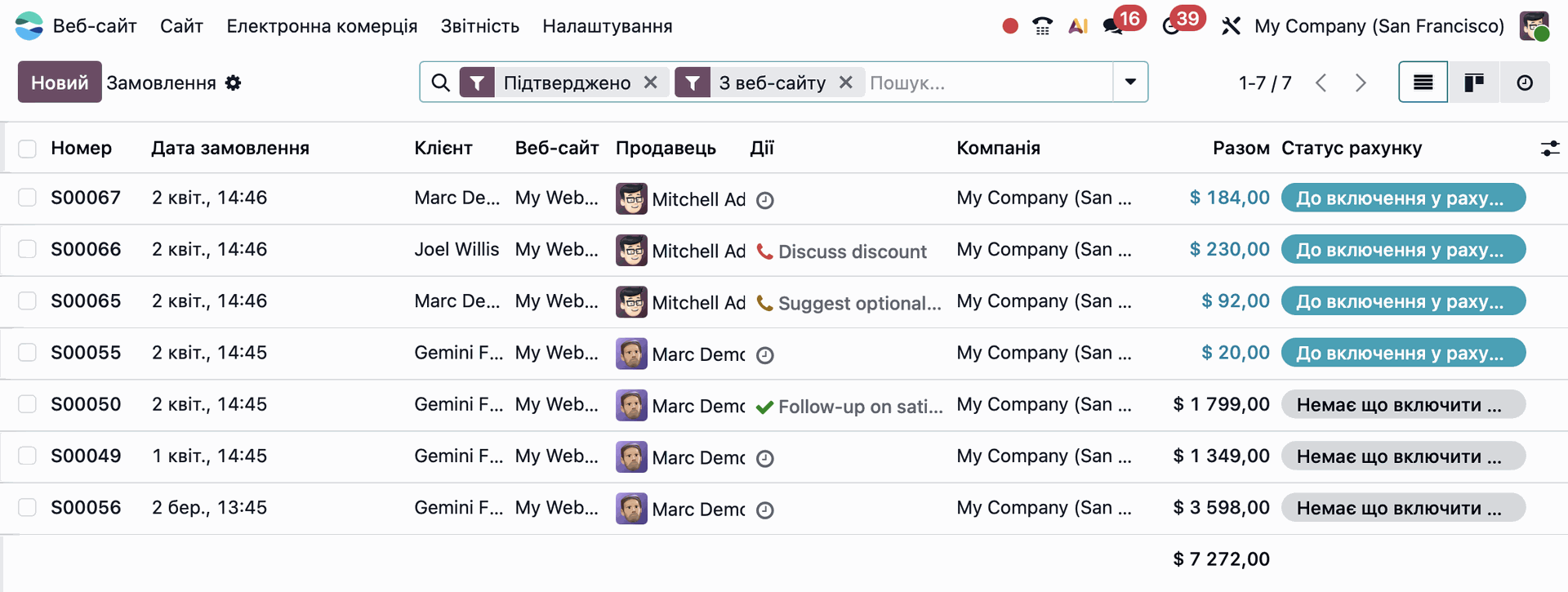This screenshot has height=592, width=1568.
Task: Select the checkbox for order S00050
Action: pos(27,404)
